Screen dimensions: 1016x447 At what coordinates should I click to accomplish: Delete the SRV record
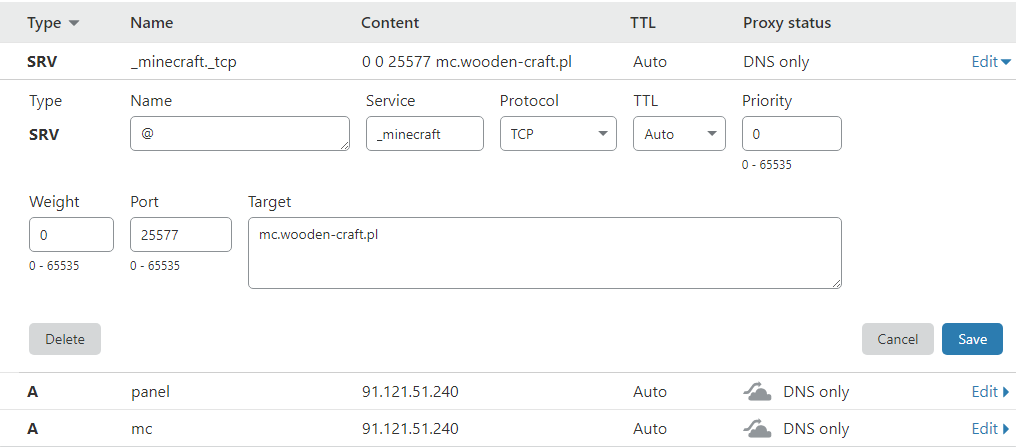click(65, 339)
